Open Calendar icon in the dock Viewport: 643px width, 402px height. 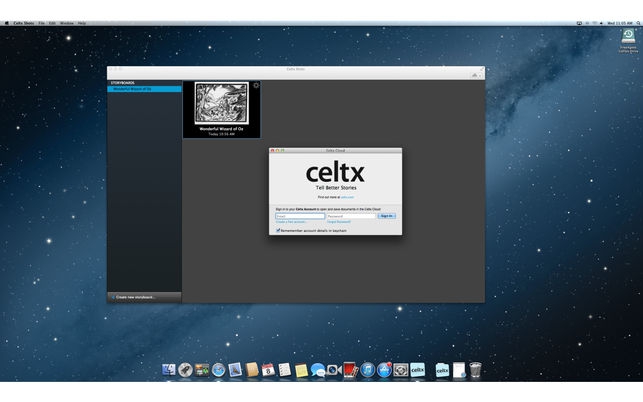coord(268,370)
